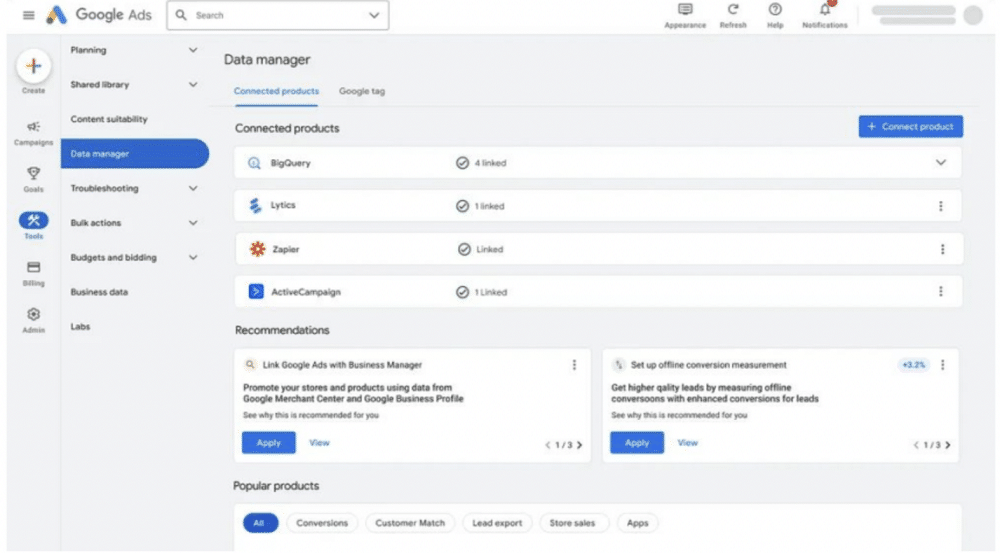This screenshot has width=1000, height=553.
Task: Go to previous Business Manager recommendation
Action: pyautogui.click(x=547, y=445)
